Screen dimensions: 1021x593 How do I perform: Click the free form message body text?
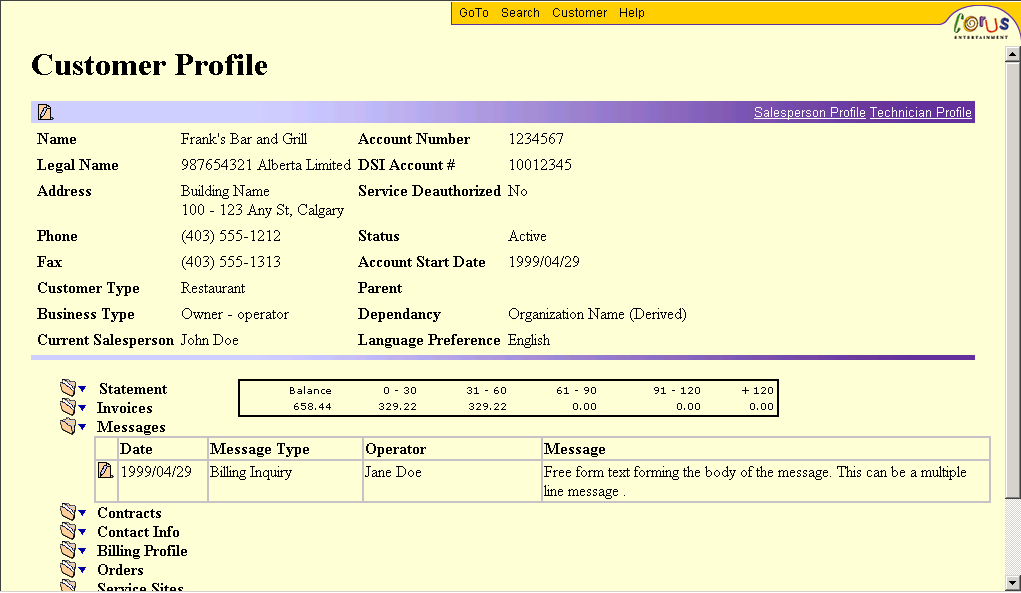click(x=755, y=481)
